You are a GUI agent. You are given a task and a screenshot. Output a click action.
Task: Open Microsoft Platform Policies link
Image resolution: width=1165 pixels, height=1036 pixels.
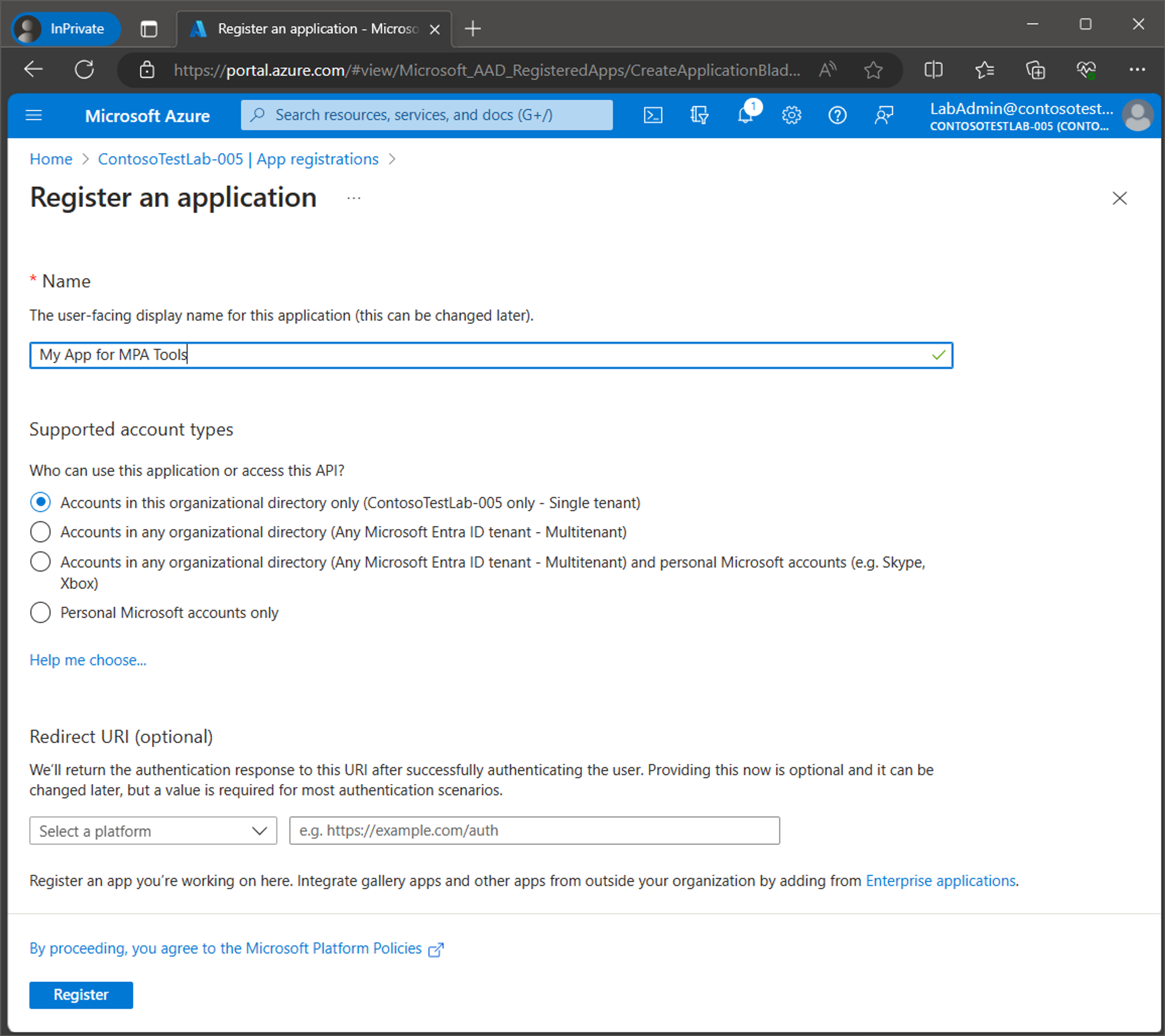(x=226, y=949)
